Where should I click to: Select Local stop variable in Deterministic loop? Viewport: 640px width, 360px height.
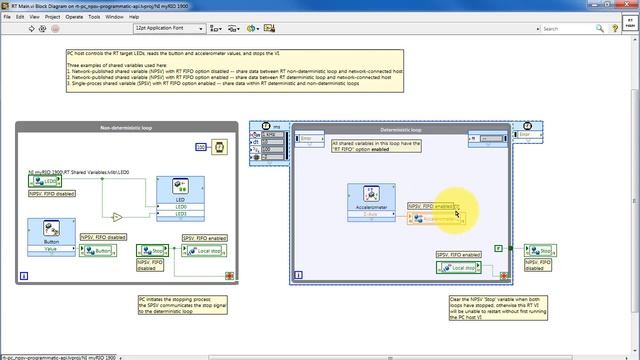(x=459, y=268)
